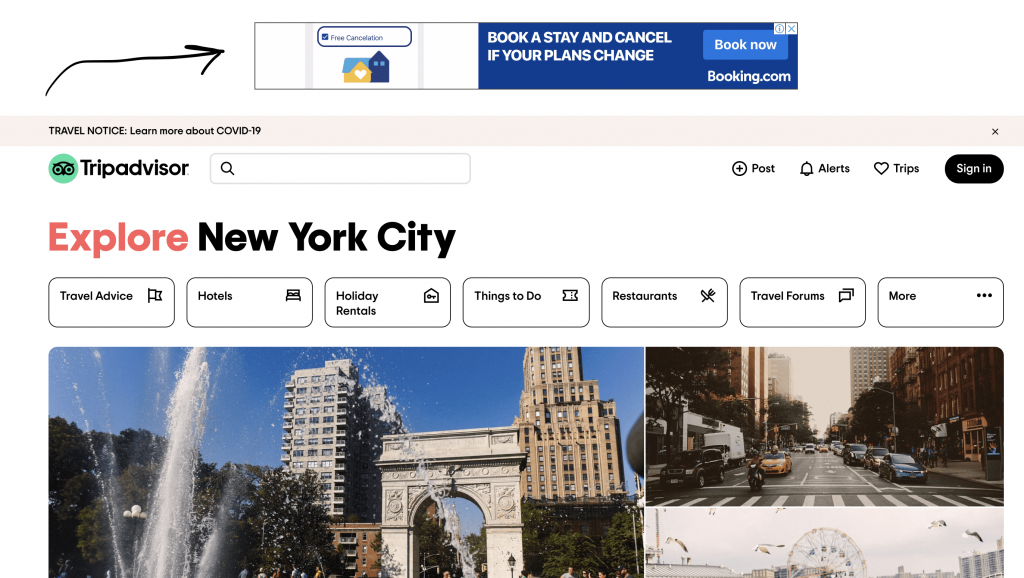This screenshot has height=578, width=1024.
Task: Click the house illustration in the ad
Action: coord(366,67)
